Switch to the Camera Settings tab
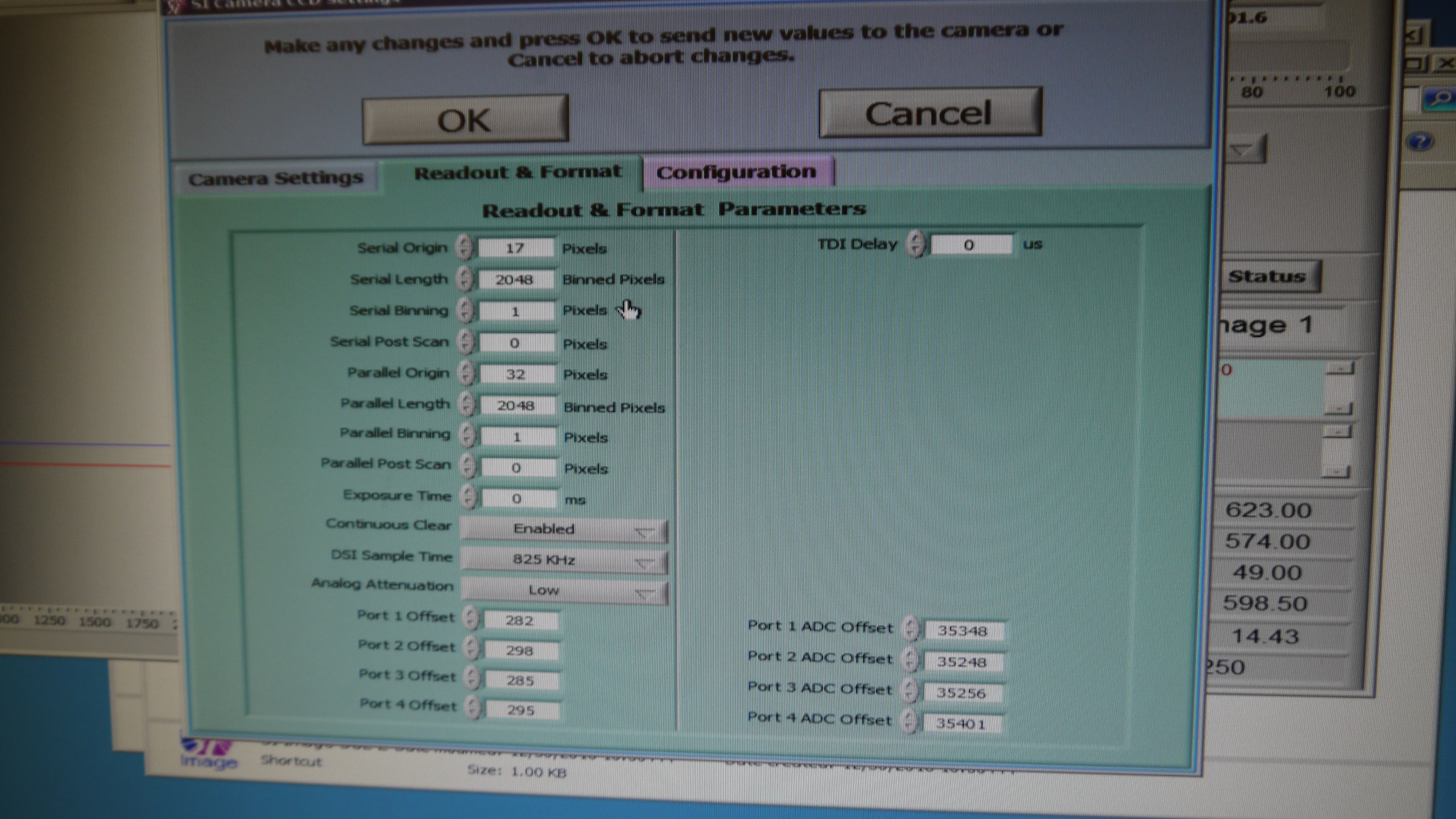1456x819 pixels. [x=275, y=178]
